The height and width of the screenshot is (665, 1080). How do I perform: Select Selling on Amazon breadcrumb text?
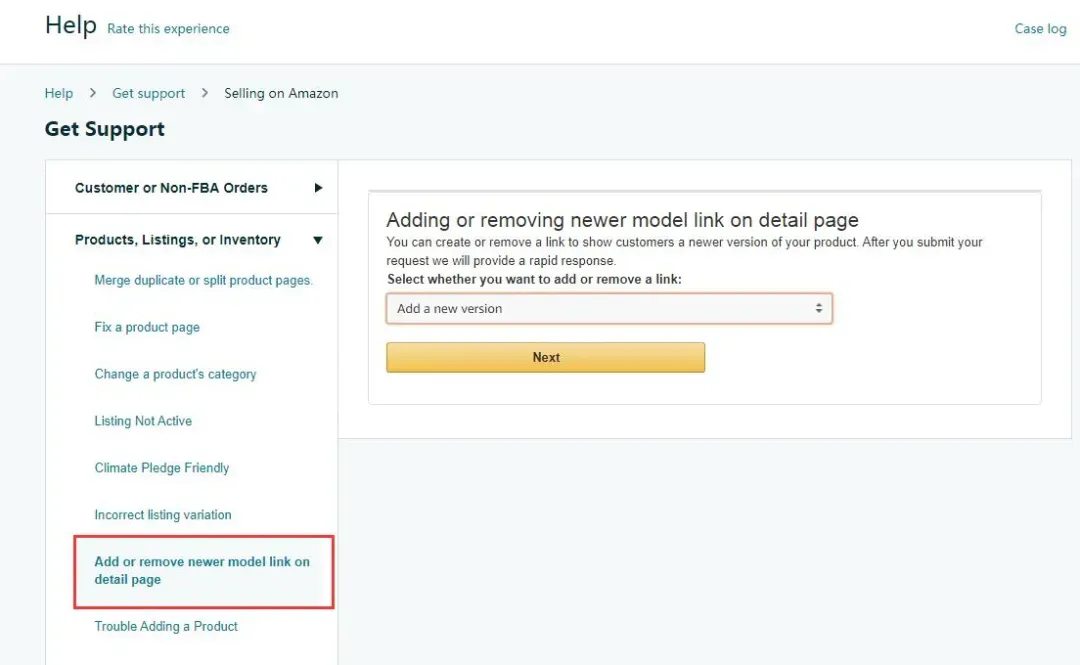click(281, 93)
